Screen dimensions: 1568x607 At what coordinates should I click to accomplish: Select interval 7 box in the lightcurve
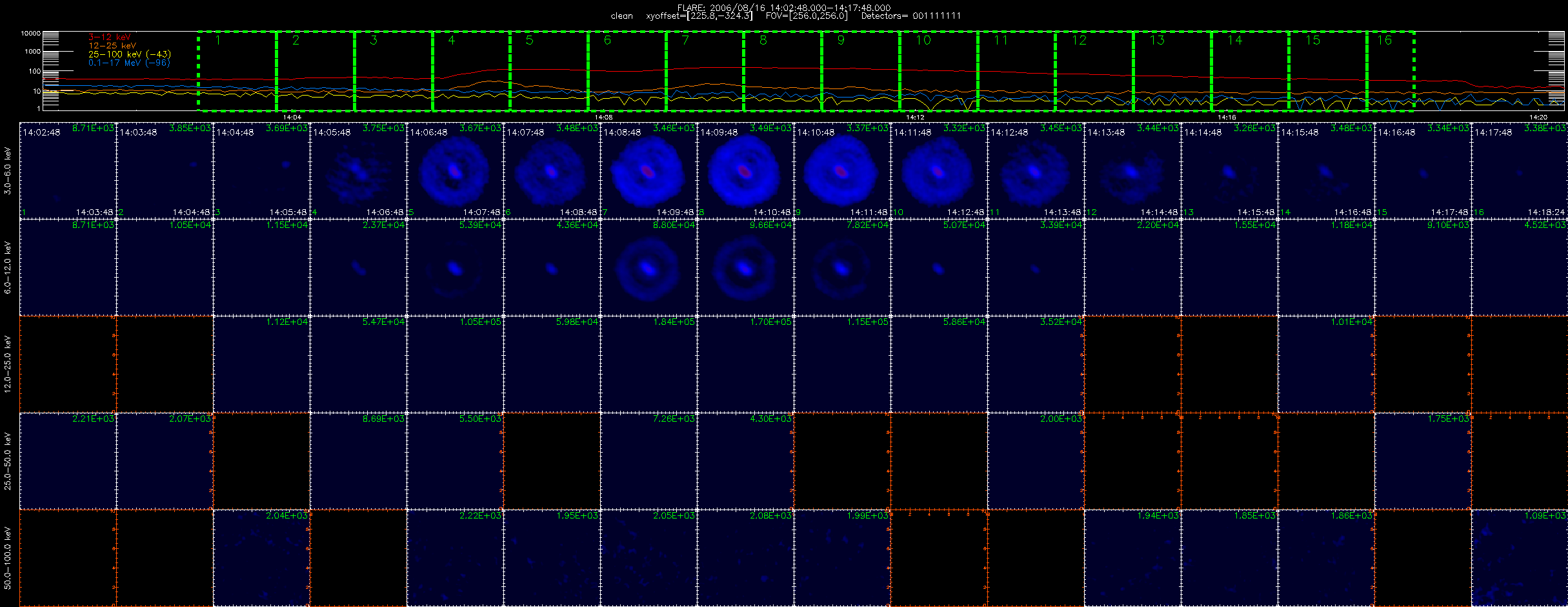tap(705, 71)
